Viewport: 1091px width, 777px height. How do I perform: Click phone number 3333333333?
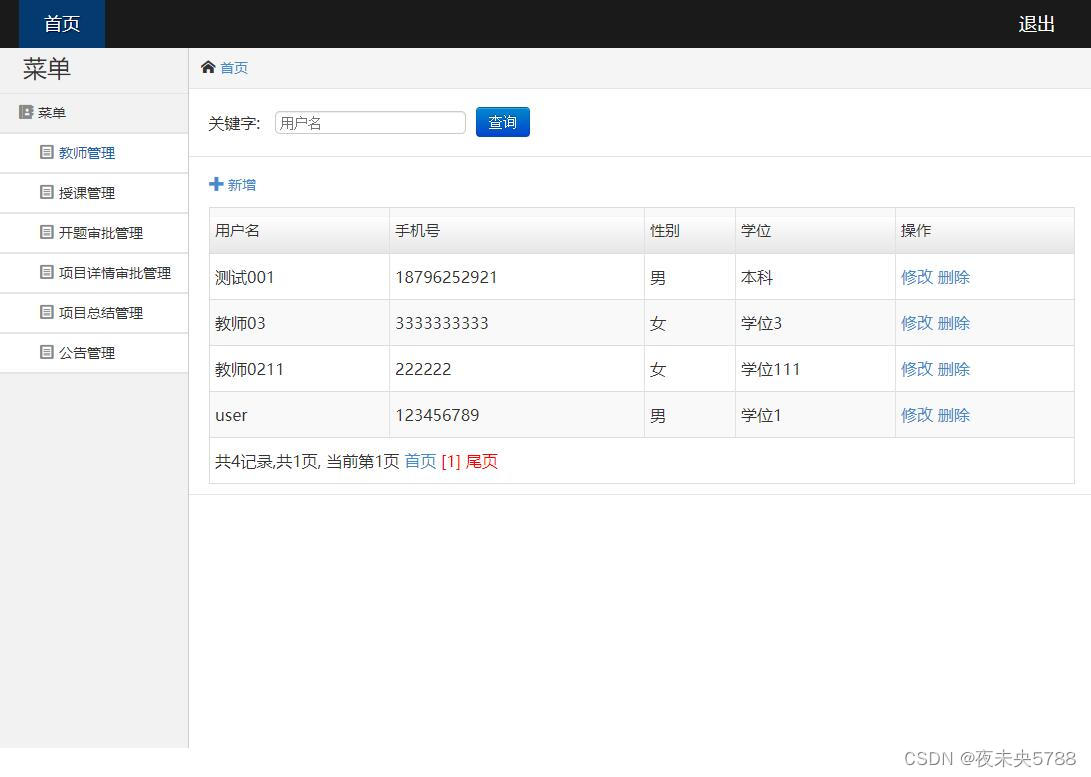[x=442, y=323]
